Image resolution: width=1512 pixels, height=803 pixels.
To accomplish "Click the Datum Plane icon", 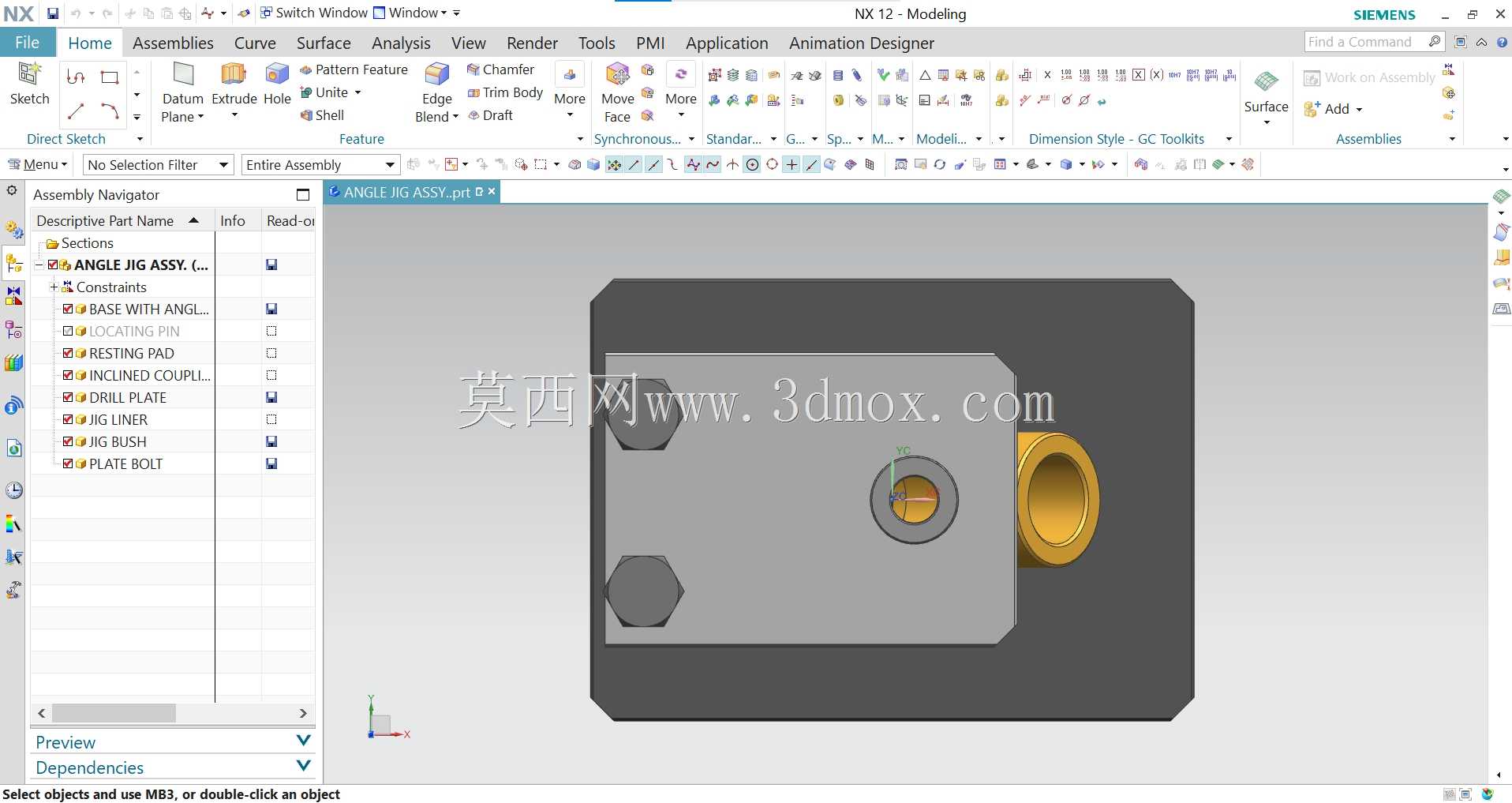I will pyautogui.click(x=183, y=75).
